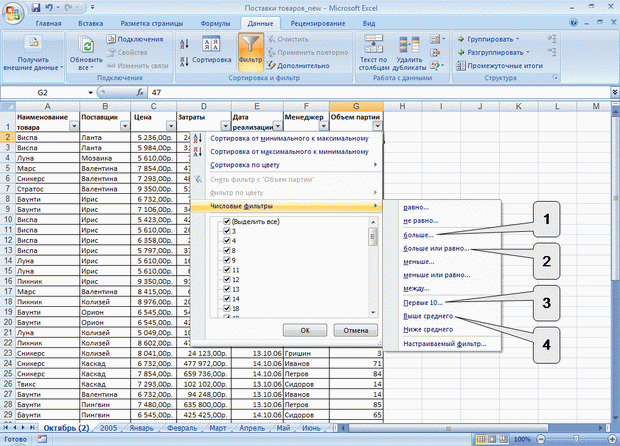The image size is (620, 446).
Task: Open filter dropdown for Дата реализации
Action: pyautogui.click(x=278, y=126)
